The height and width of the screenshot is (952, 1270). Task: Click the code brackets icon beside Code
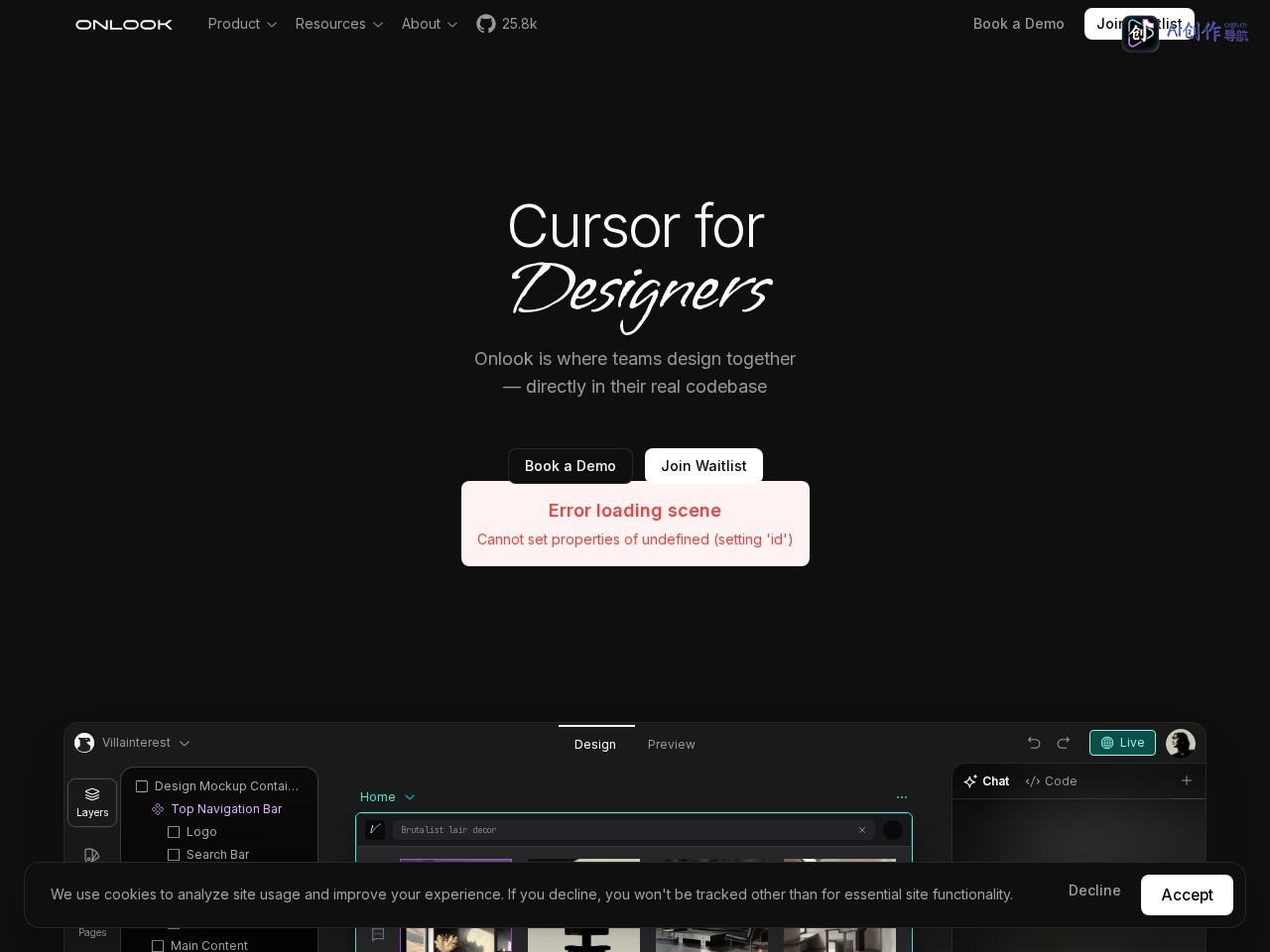pos(1033,781)
